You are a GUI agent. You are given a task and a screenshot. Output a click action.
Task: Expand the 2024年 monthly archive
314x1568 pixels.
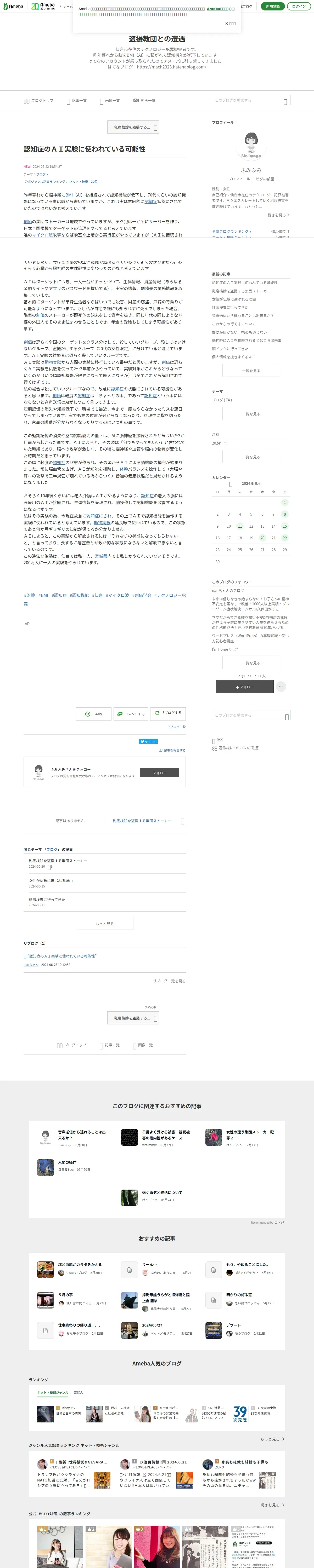(x=219, y=443)
